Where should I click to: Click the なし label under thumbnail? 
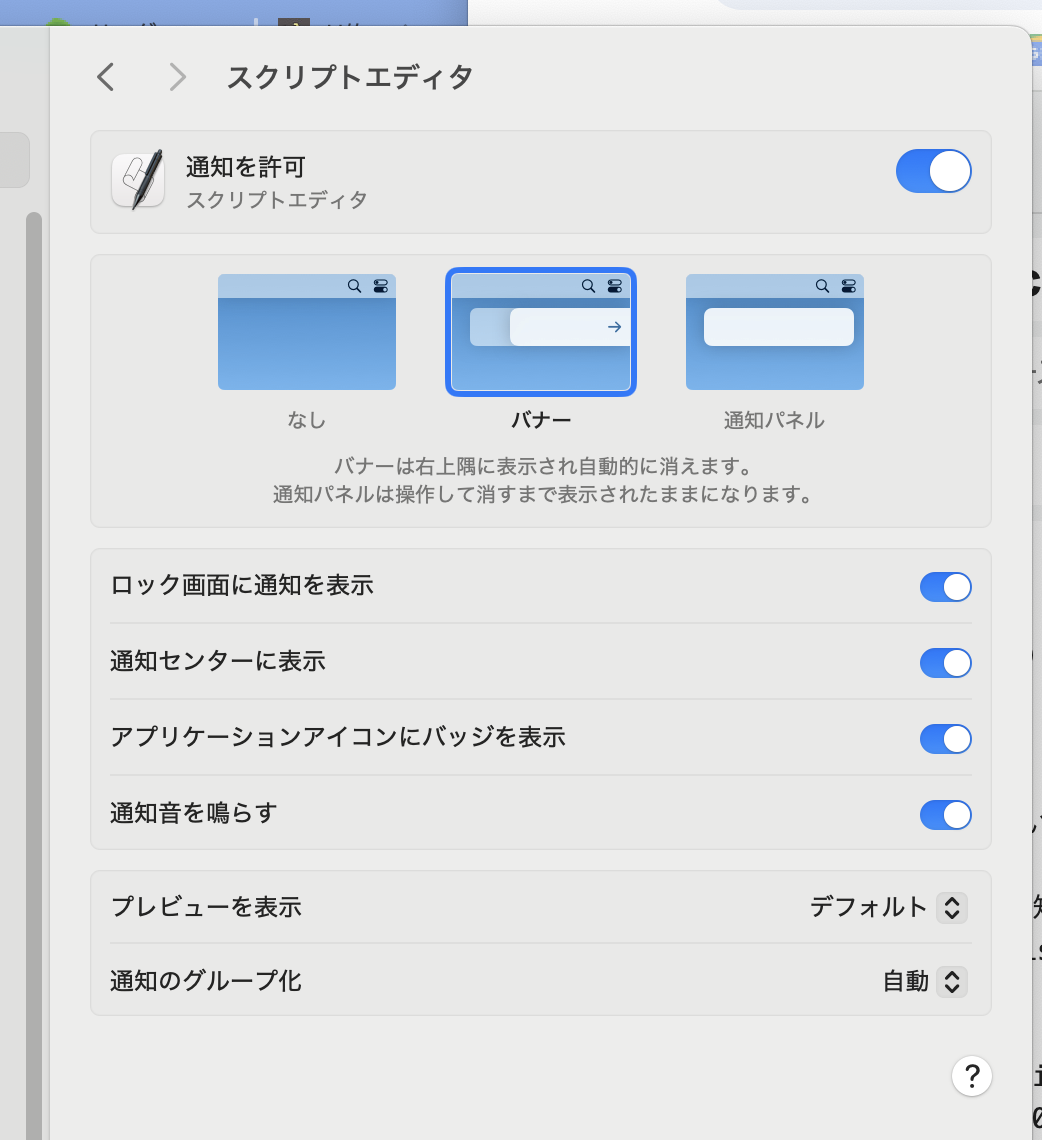click(x=307, y=420)
